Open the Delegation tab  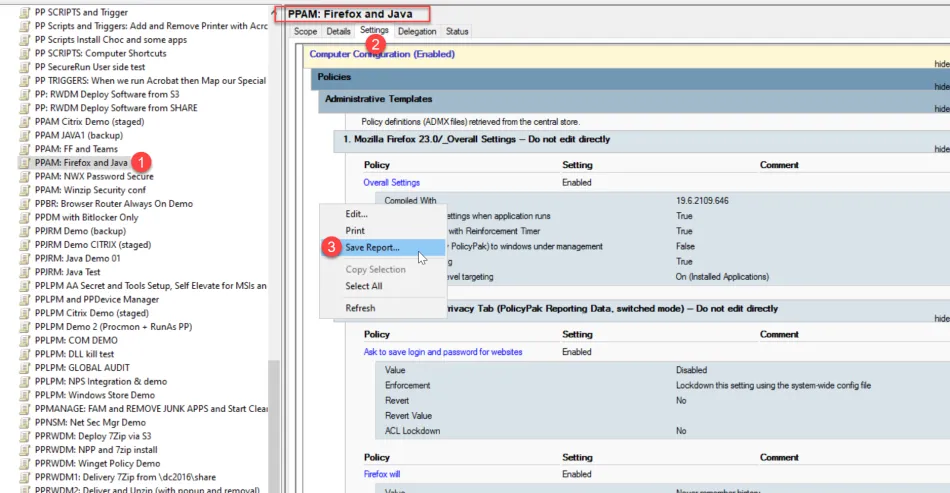(x=416, y=32)
